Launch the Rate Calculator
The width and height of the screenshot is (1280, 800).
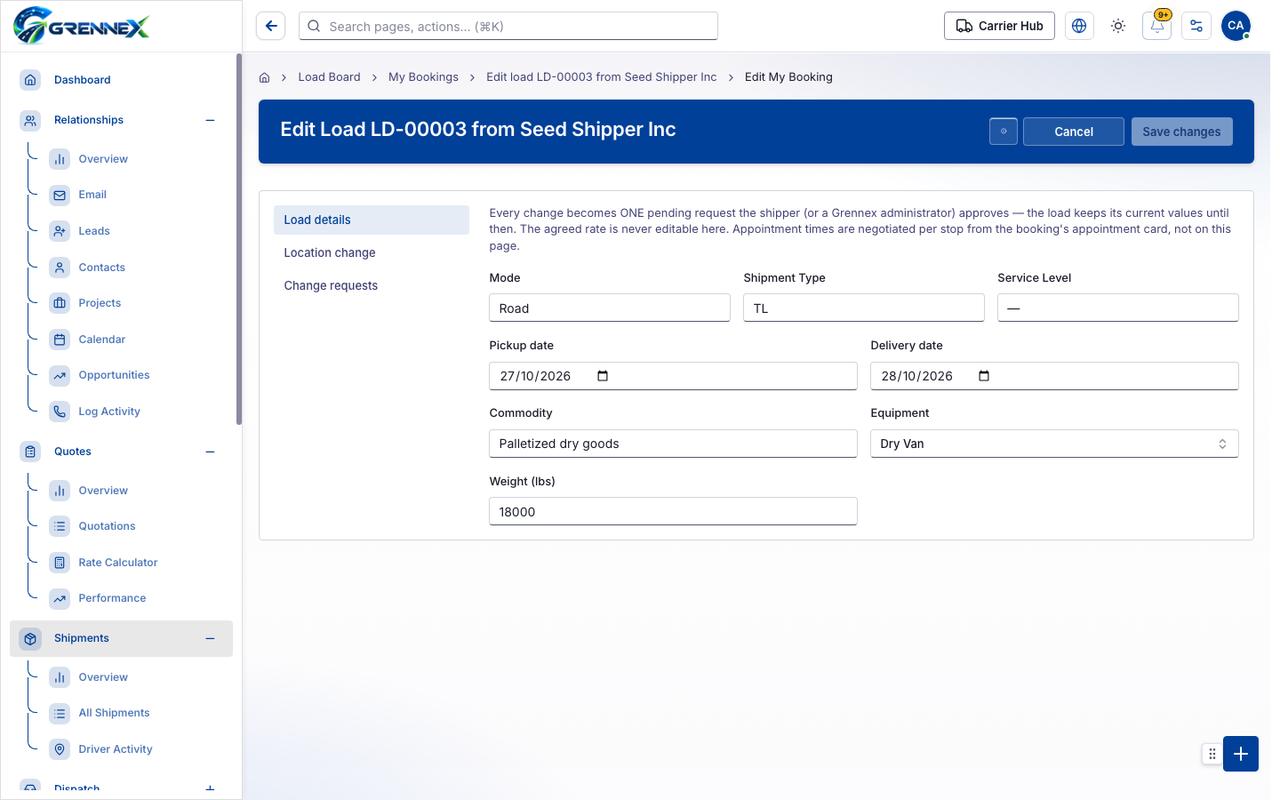tap(118, 562)
